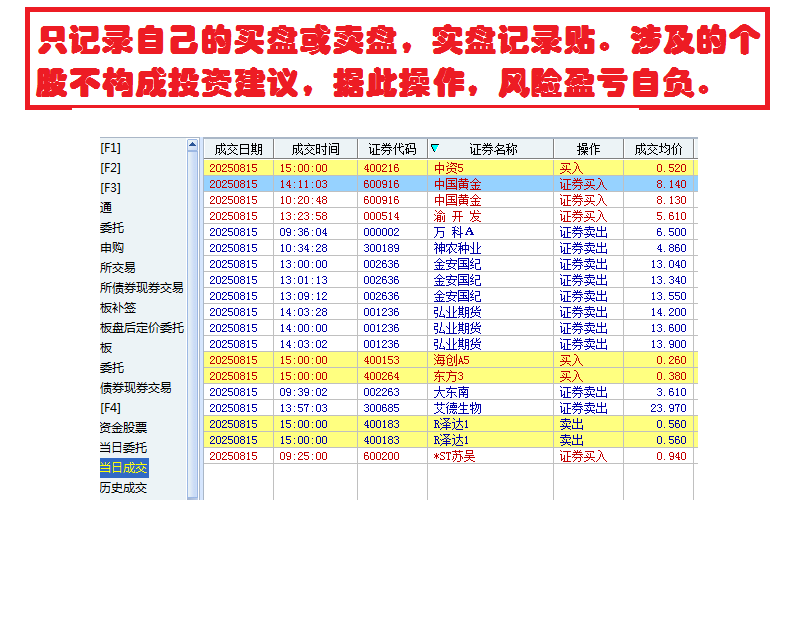Sort by 成交日期 column header
797x644 pixels.
(238, 149)
